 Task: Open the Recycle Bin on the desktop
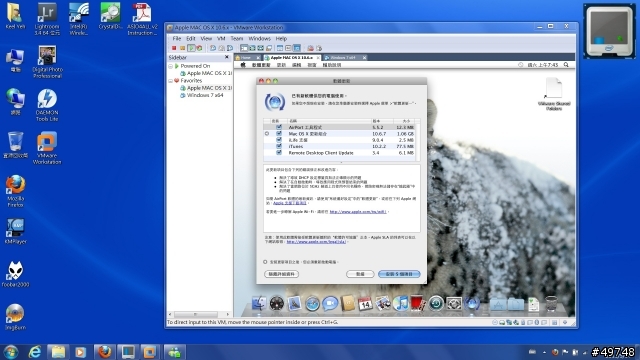point(16,145)
